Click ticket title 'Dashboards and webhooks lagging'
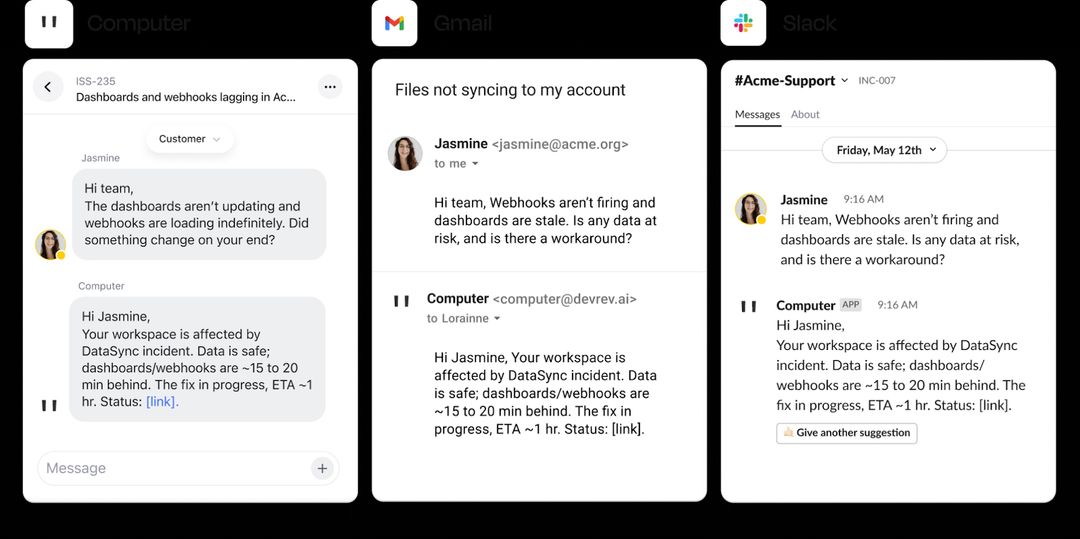Image resolution: width=1080 pixels, height=539 pixels. [x=186, y=98]
